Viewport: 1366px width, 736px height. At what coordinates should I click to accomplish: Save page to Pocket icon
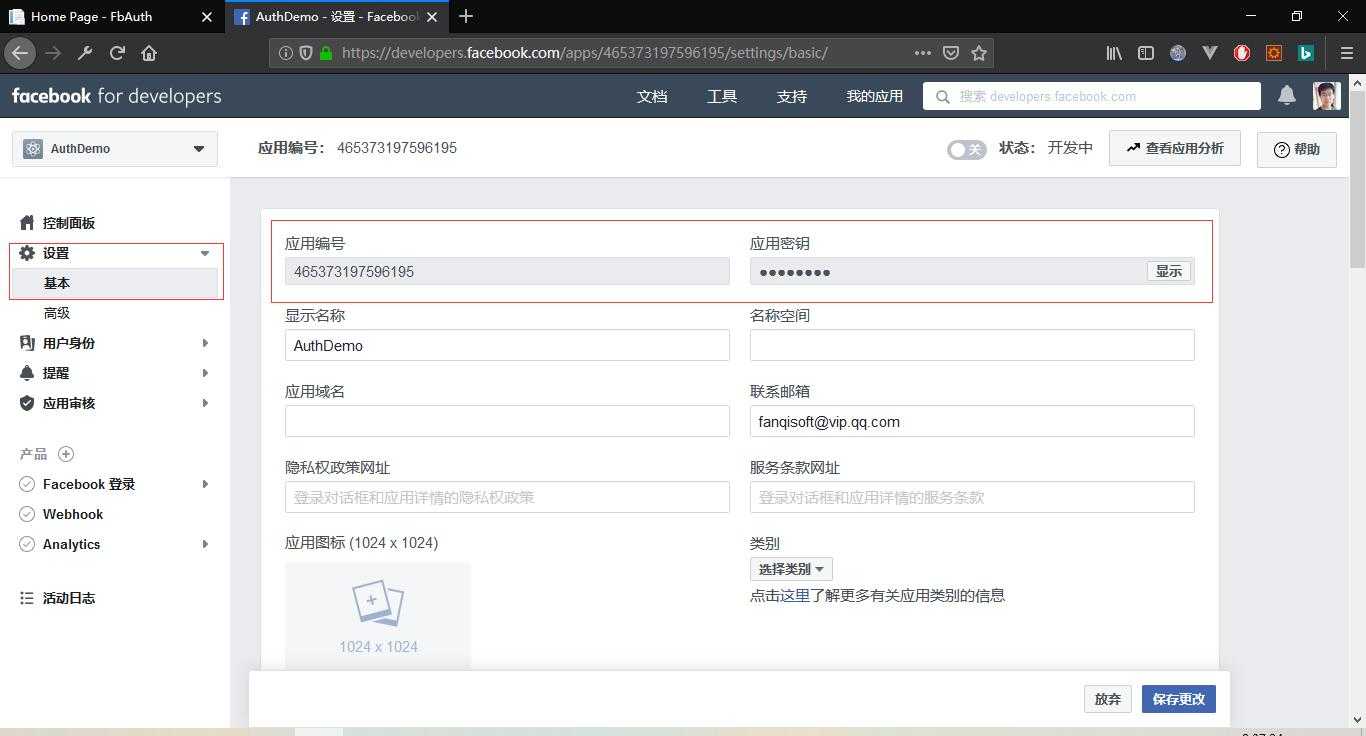coord(951,53)
